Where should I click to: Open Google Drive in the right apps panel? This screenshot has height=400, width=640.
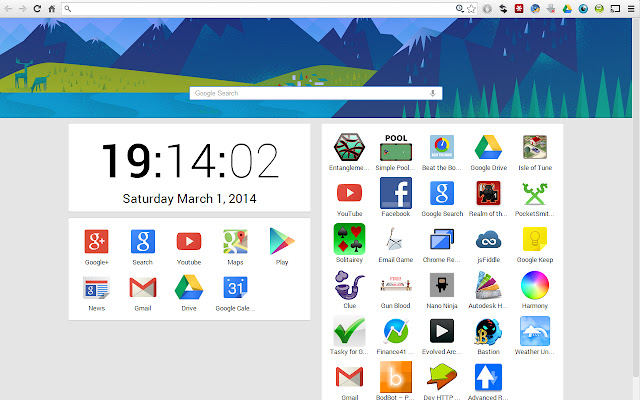(x=488, y=147)
